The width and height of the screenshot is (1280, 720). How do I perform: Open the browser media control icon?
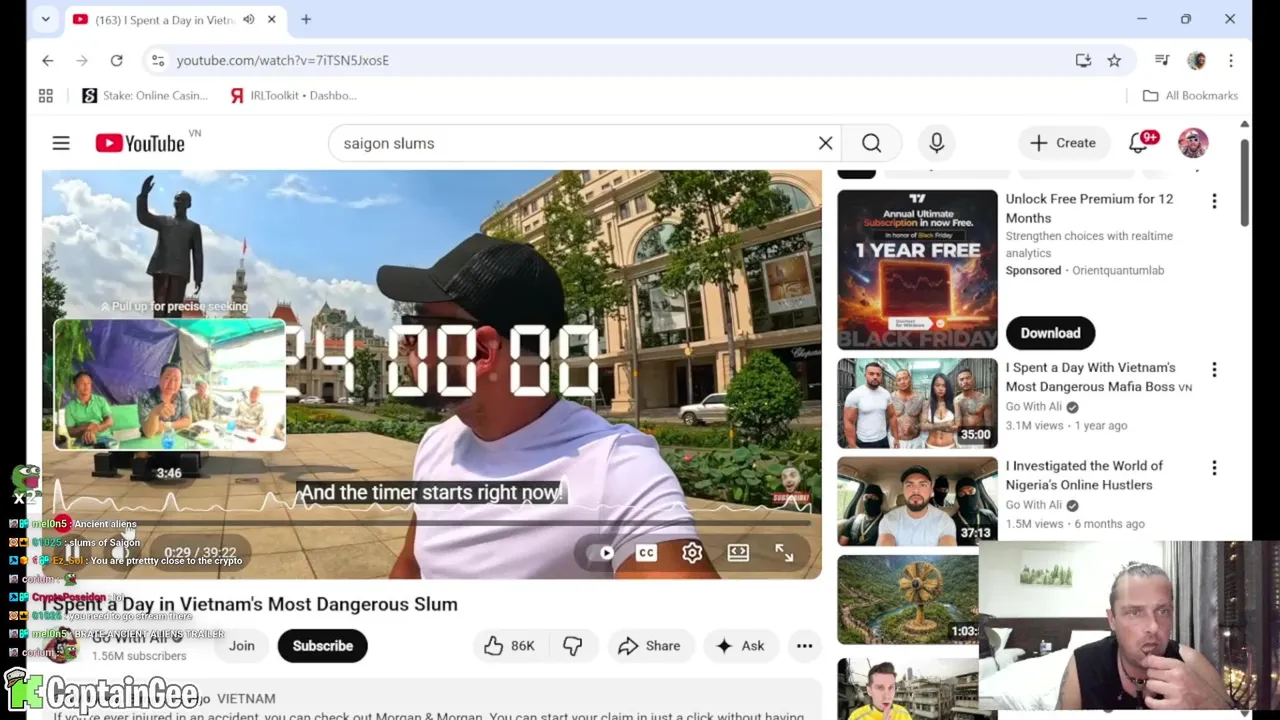pyautogui.click(x=1162, y=60)
